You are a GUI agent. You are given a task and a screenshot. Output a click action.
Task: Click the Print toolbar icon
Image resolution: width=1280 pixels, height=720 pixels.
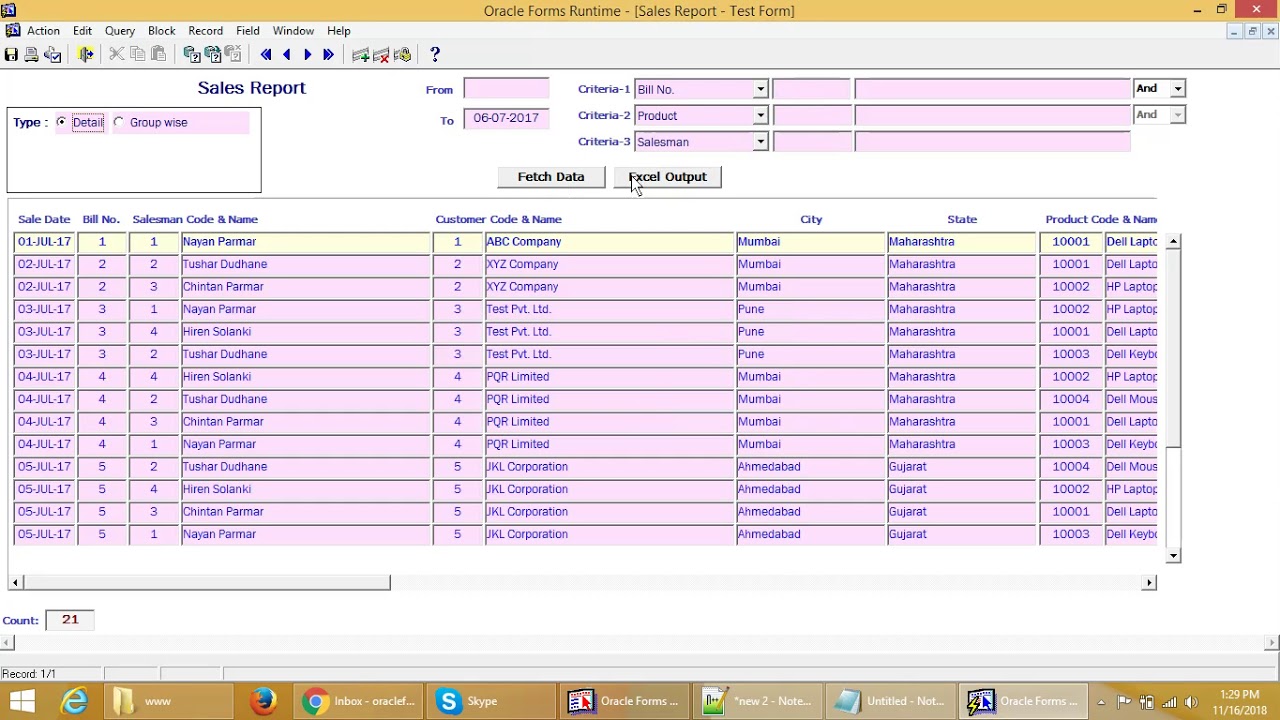[x=31, y=55]
